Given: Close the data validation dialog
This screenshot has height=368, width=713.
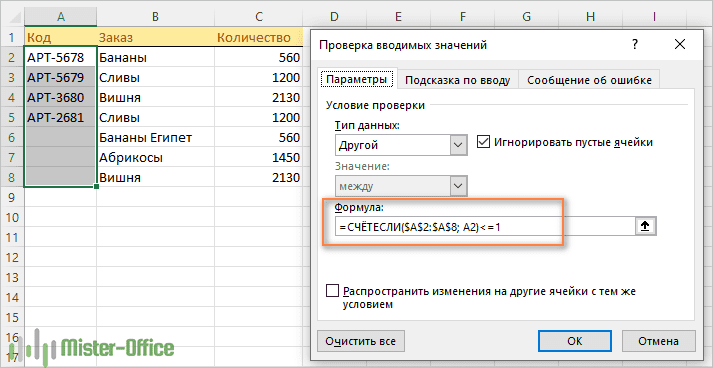Looking at the screenshot, I should pyautogui.click(x=679, y=45).
